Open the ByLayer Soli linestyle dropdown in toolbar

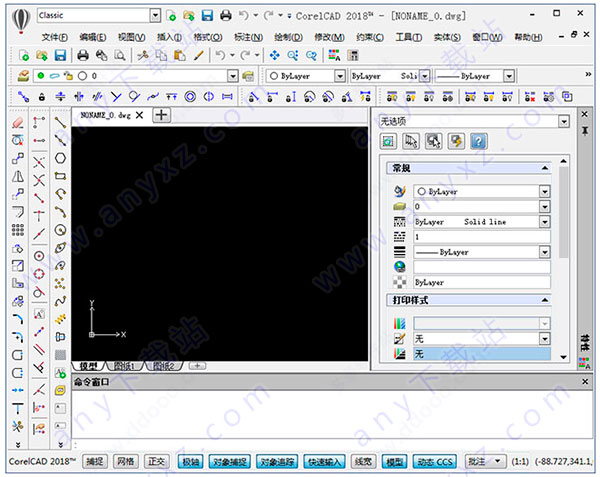coord(425,76)
